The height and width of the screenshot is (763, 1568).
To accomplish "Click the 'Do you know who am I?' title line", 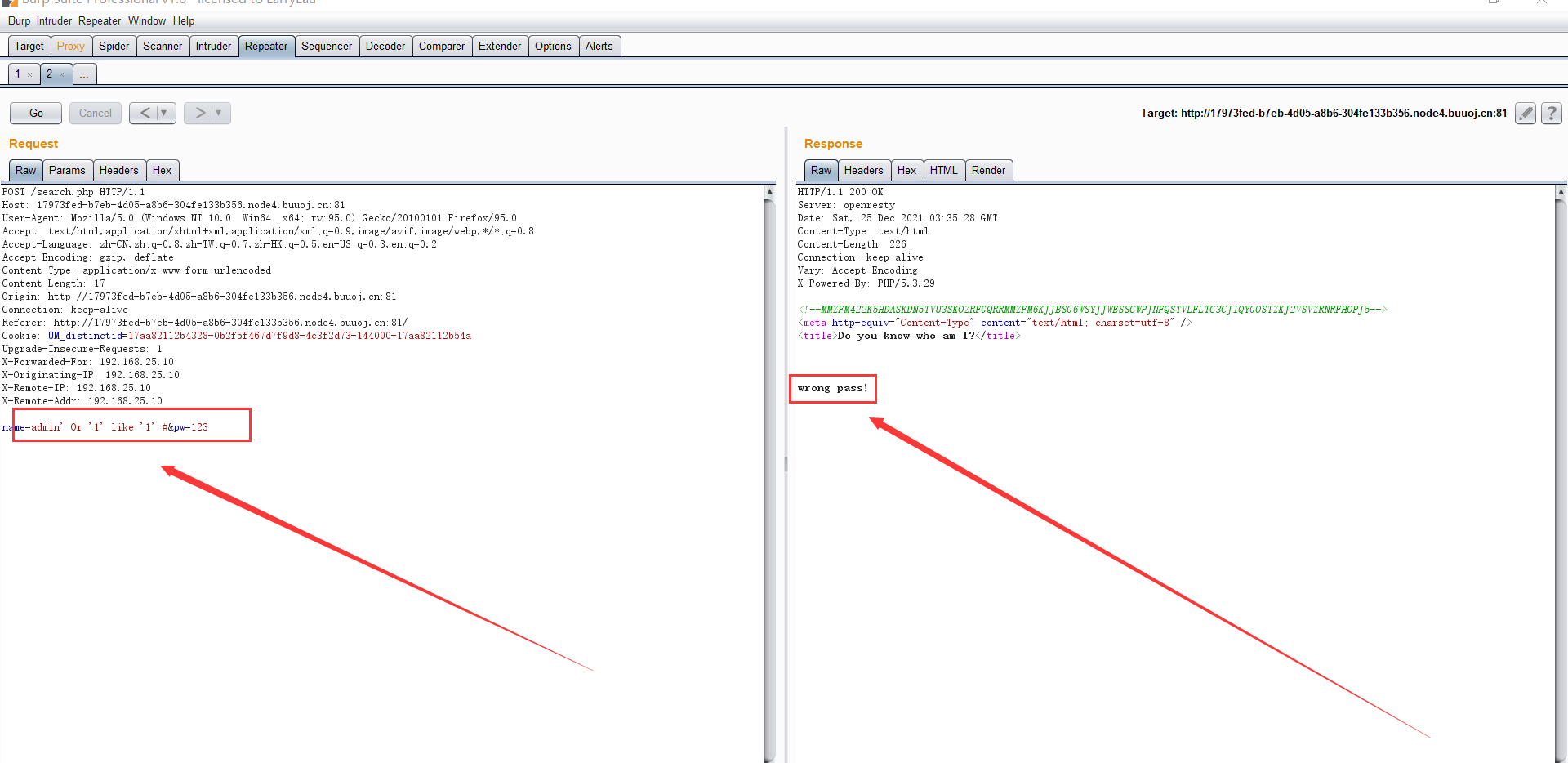I will [909, 336].
